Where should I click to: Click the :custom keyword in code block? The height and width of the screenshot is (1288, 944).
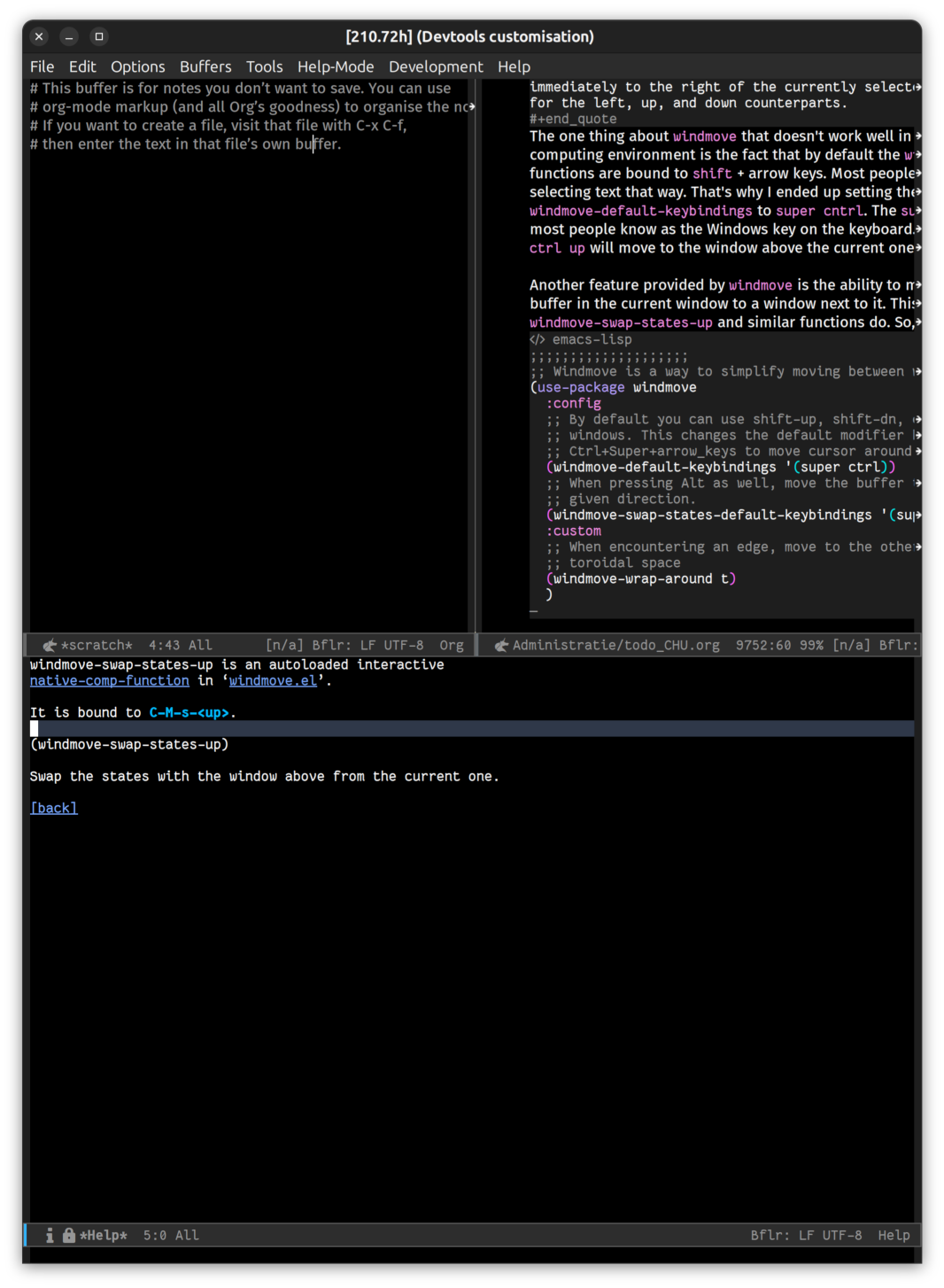[573, 531]
